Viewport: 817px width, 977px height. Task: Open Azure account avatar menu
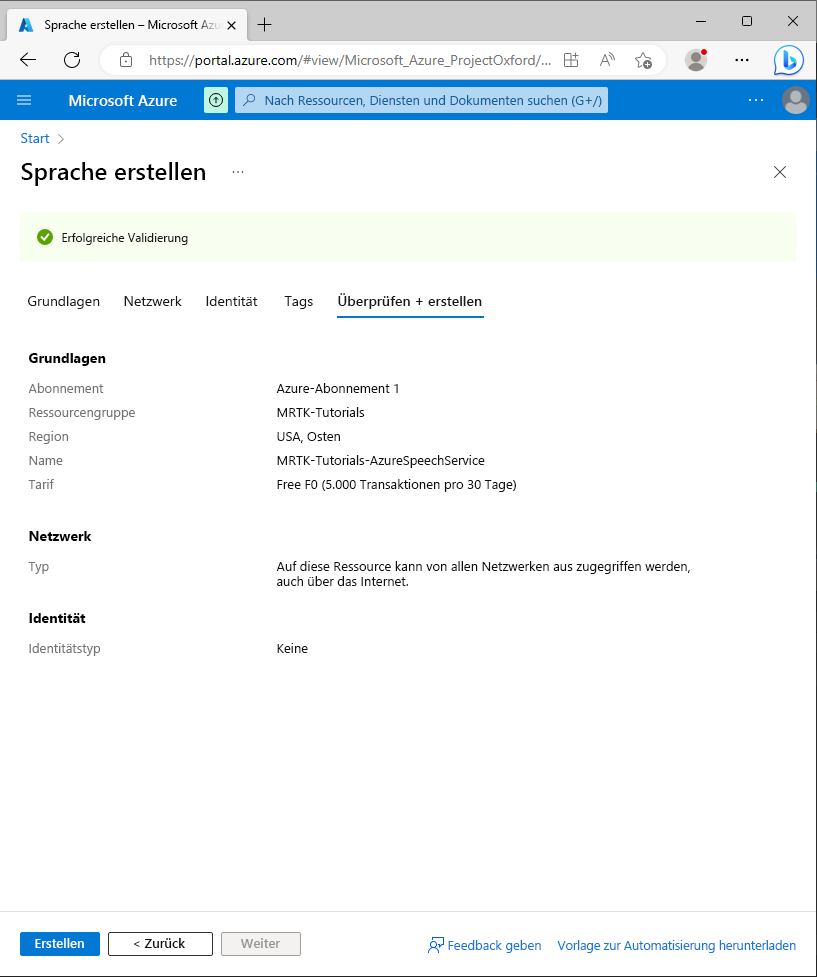tap(796, 100)
